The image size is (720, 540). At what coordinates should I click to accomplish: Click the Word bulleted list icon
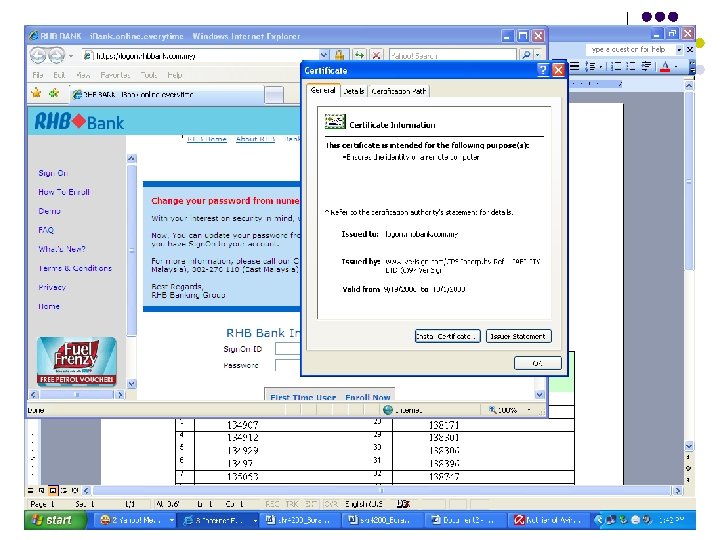(631, 67)
